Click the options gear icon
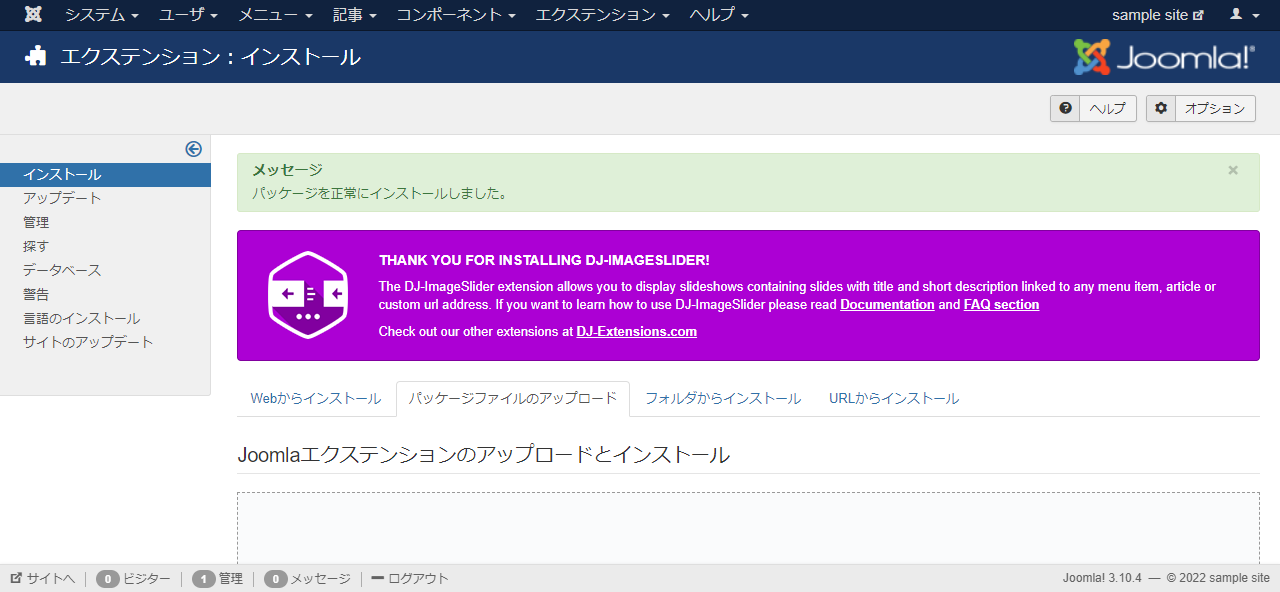This screenshot has height=592, width=1280. [1161, 108]
